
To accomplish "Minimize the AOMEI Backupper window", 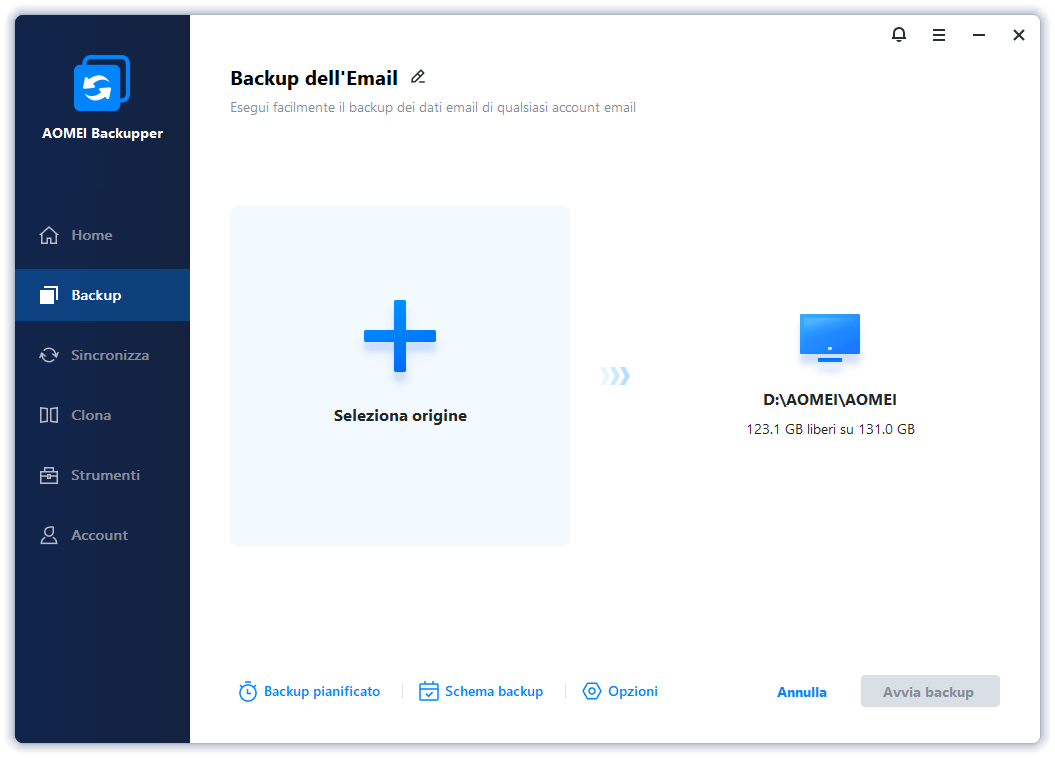I will pyautogui.click(x=979, y=35).
